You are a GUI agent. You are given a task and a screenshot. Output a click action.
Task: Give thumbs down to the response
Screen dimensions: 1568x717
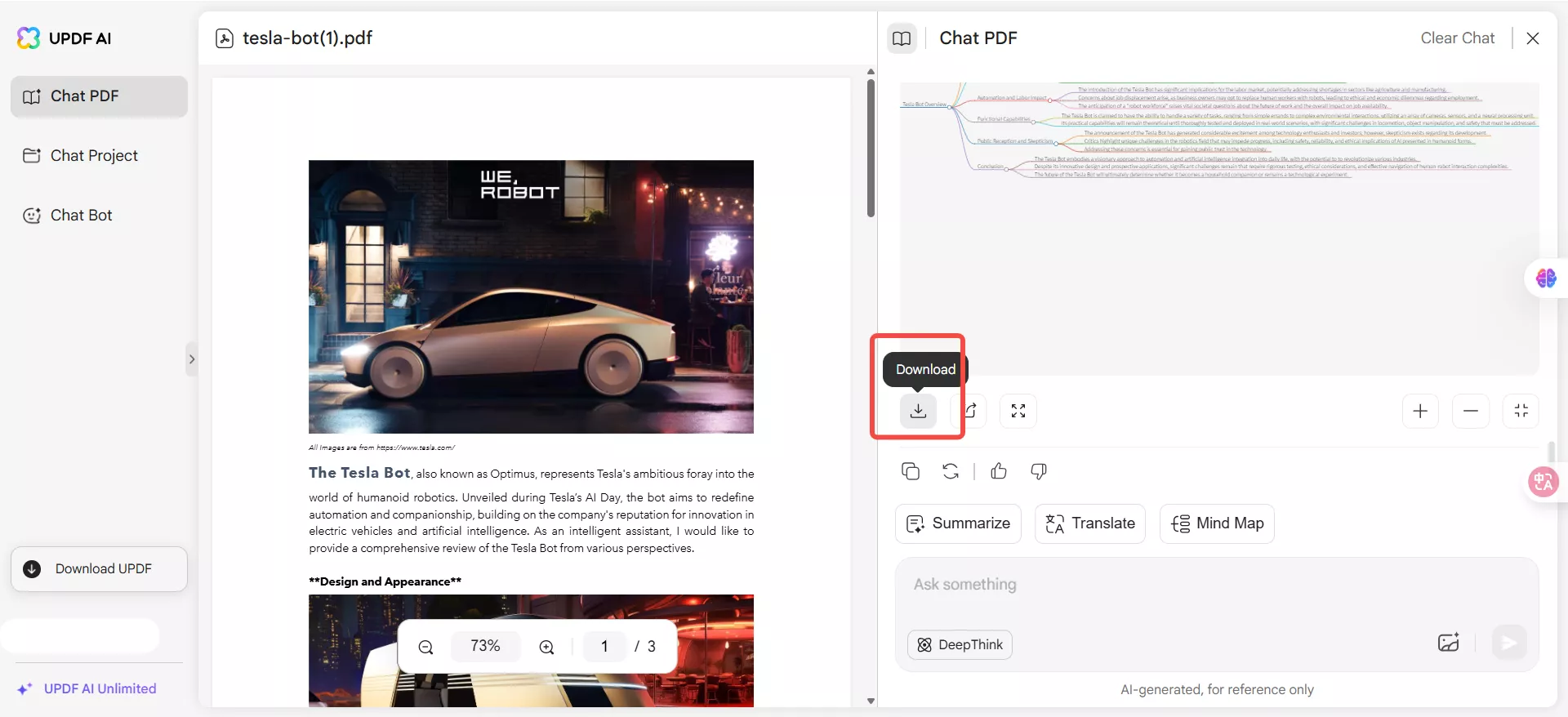coord(1038,471)
